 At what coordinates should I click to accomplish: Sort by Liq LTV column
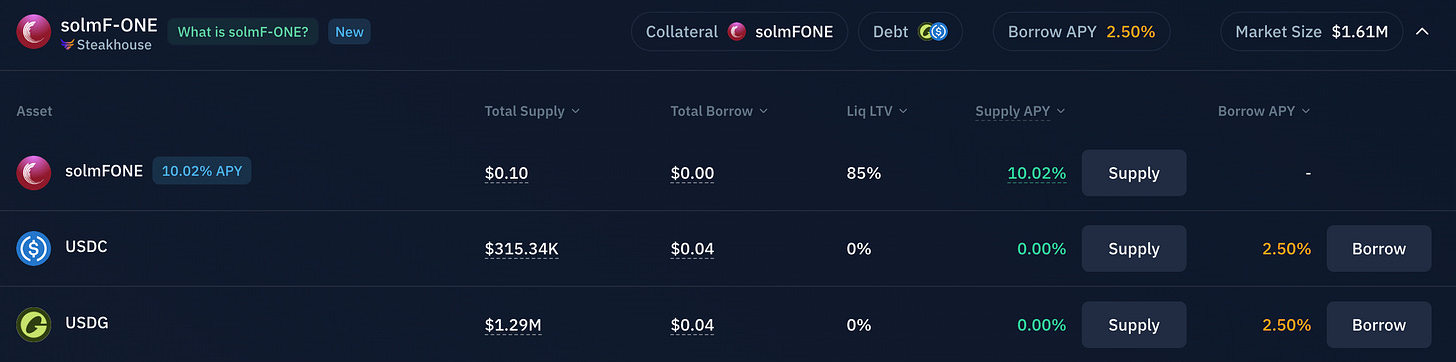[877, 111]
